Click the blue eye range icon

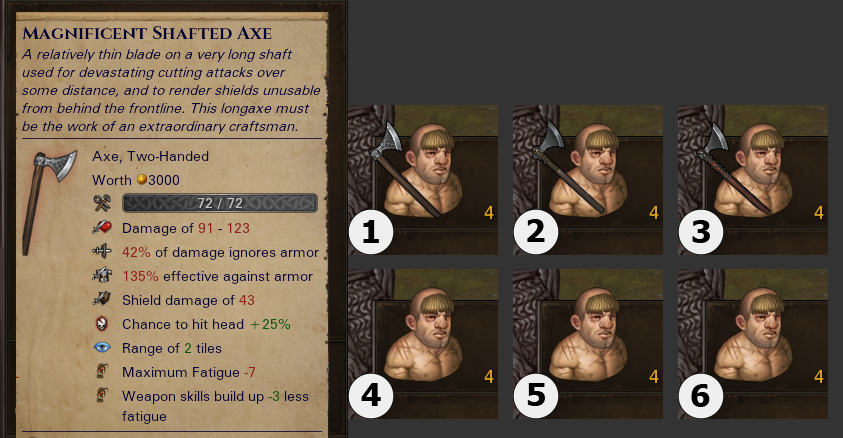tap(102, 348)
